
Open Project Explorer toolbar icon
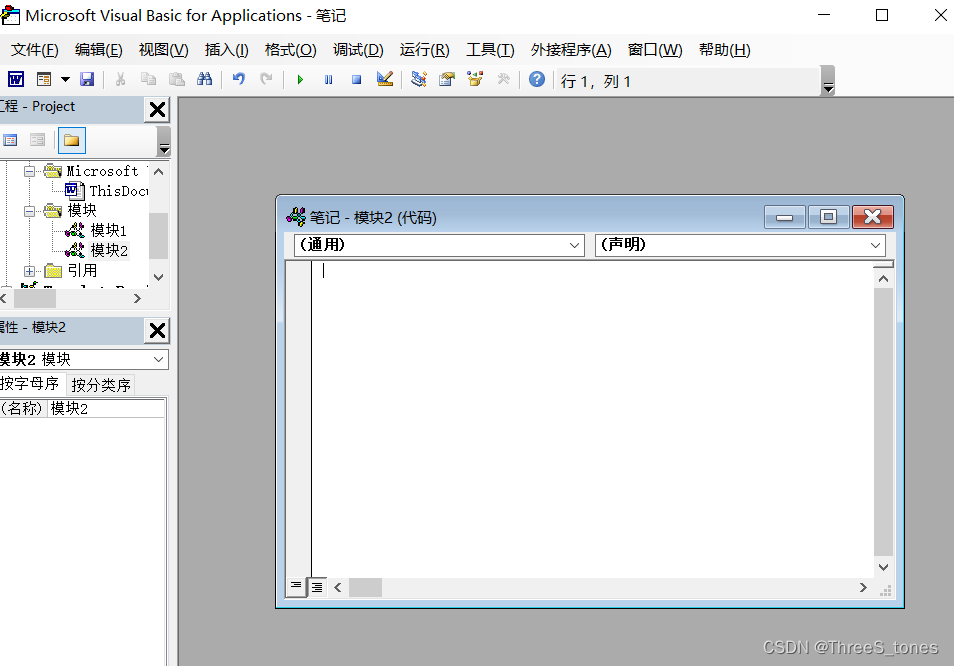point(419,79)
